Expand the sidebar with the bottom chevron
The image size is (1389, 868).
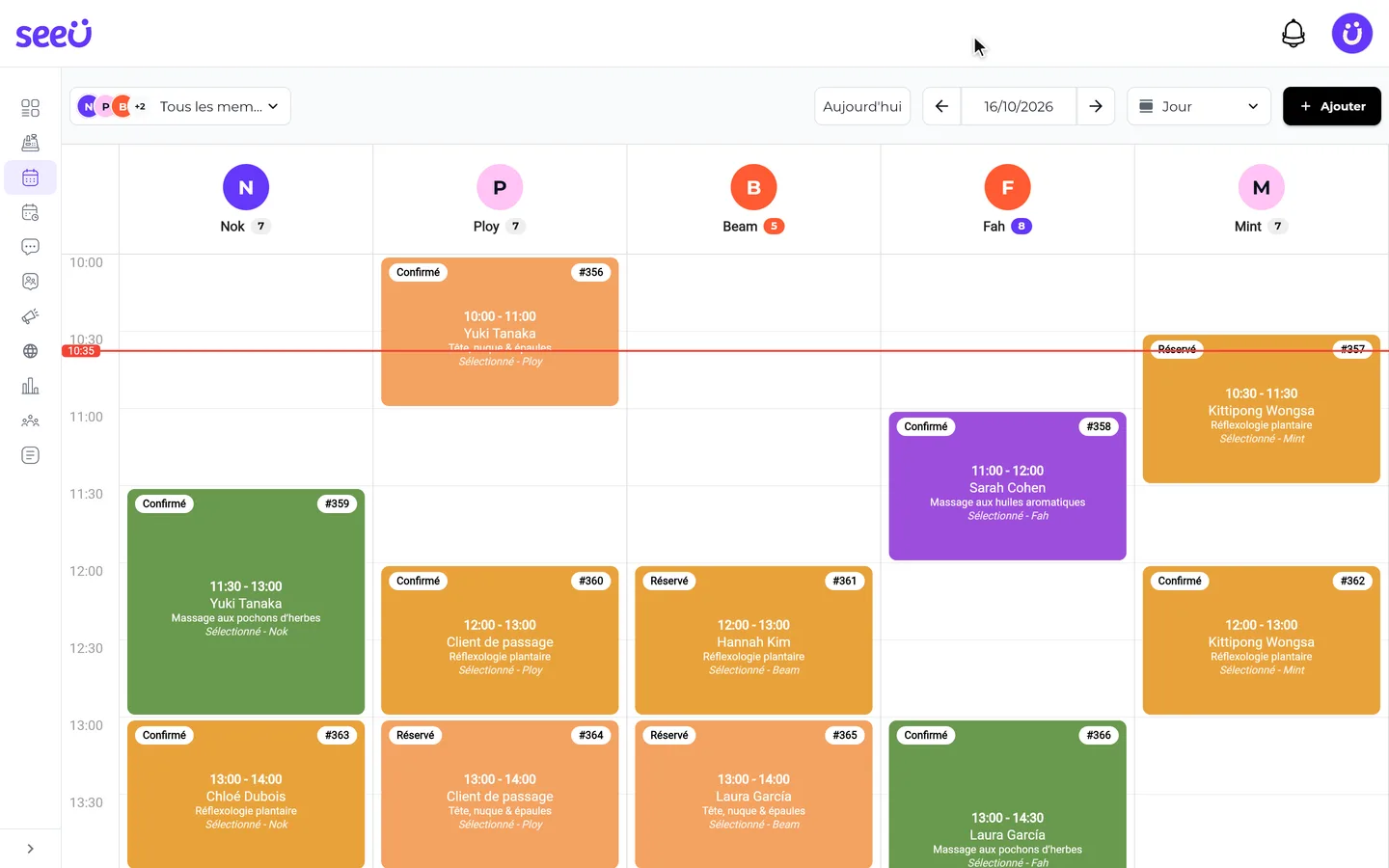click(30, 849)
